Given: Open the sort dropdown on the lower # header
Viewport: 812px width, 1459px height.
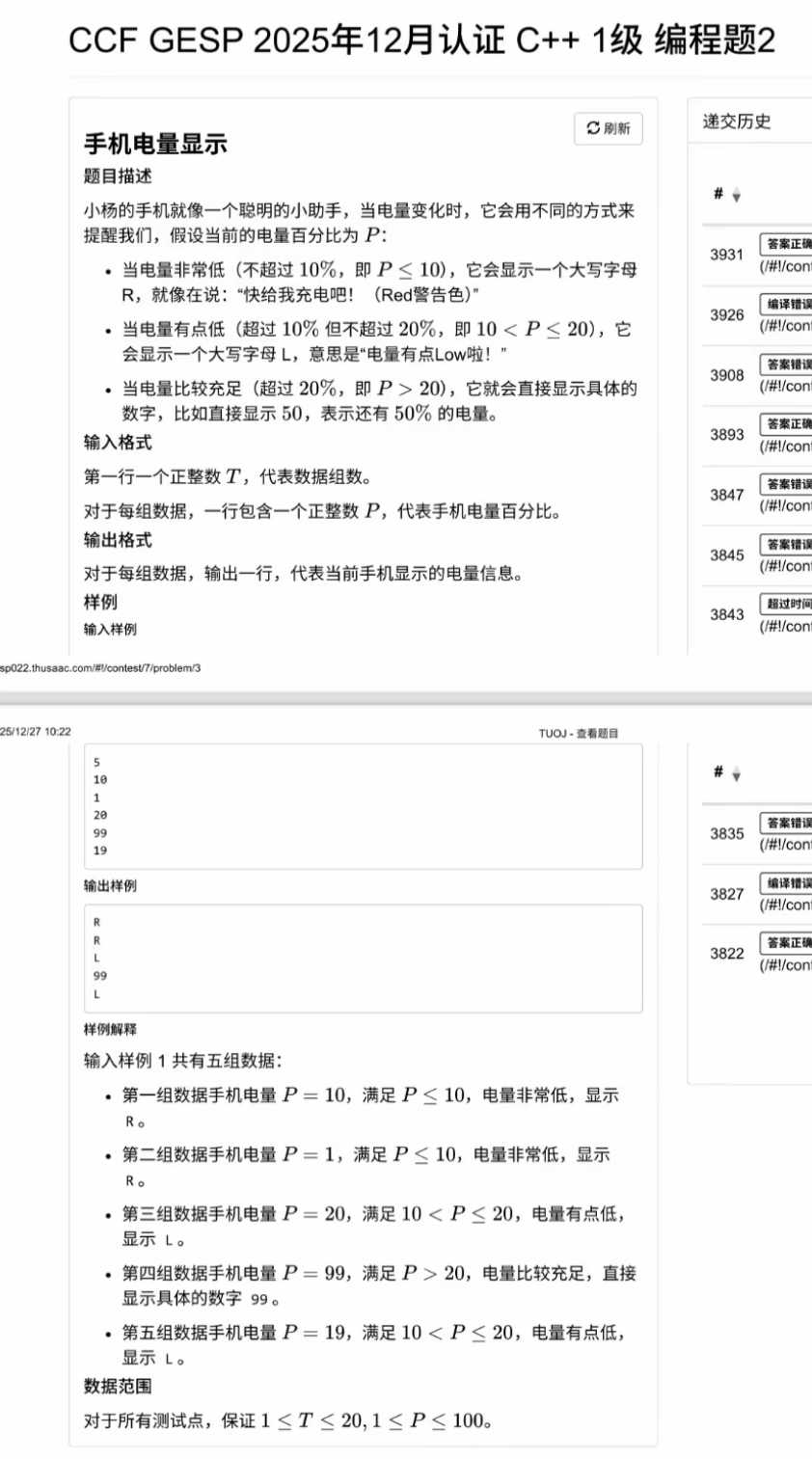Looking at the screenshot, I should 736,774.
